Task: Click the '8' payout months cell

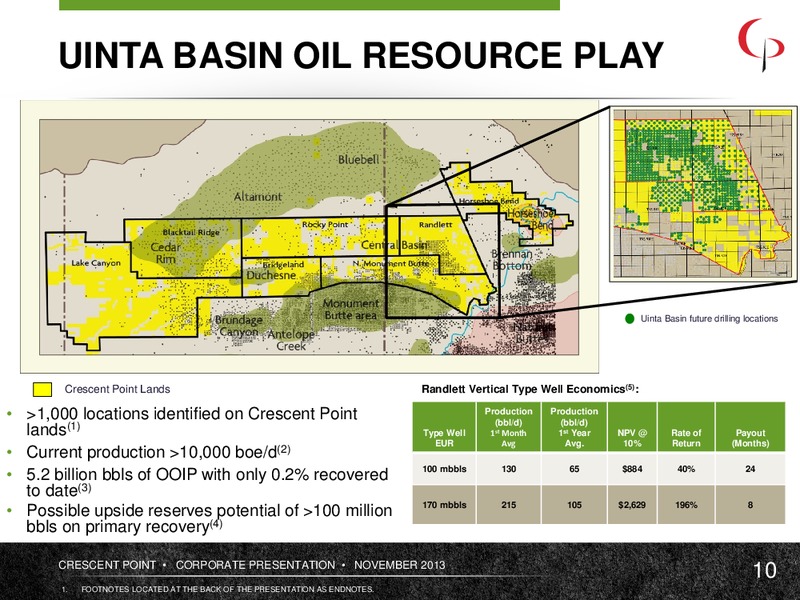Action: [750, 505]
